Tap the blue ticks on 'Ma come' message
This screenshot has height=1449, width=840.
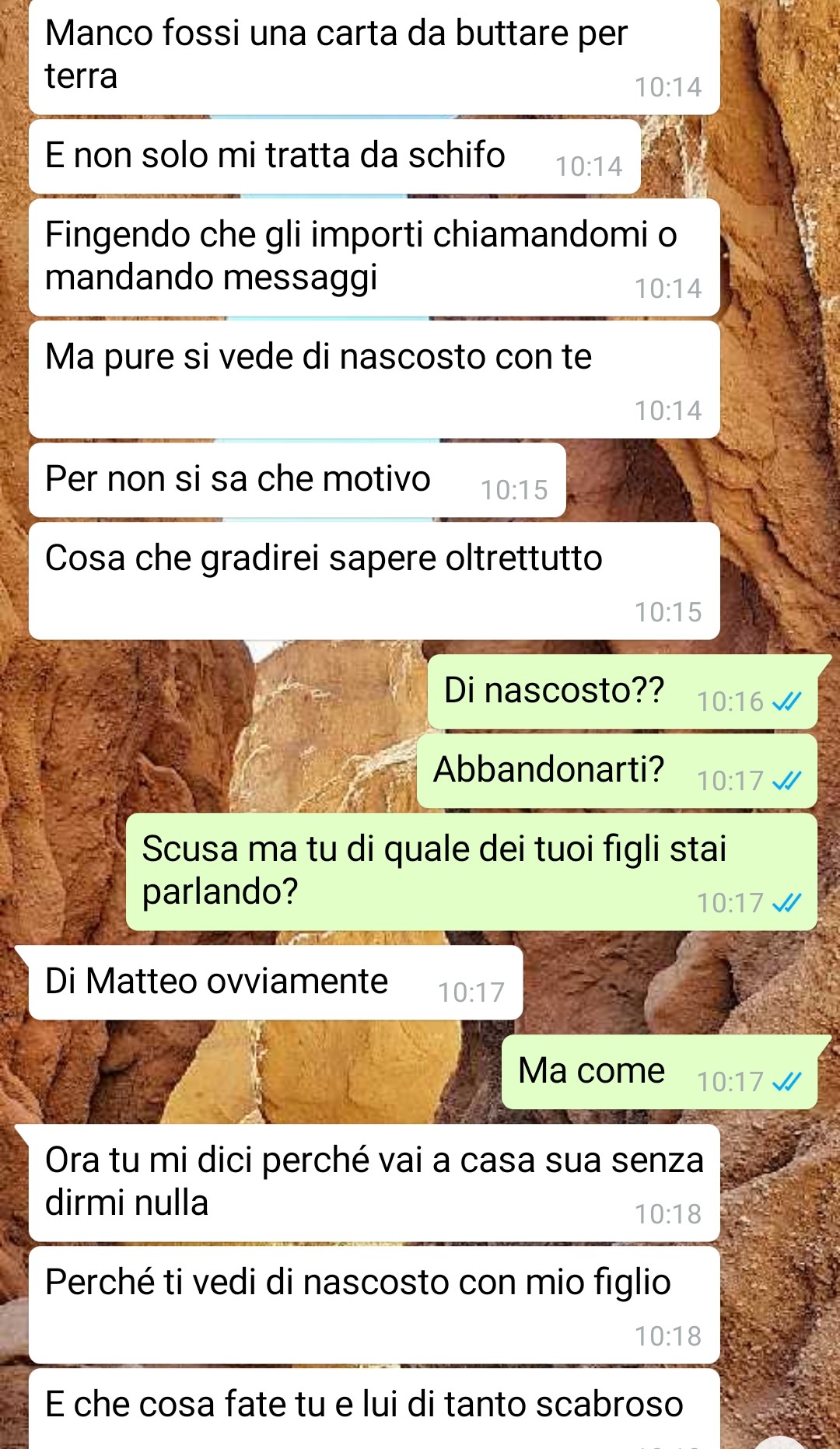pos(786,1082)
